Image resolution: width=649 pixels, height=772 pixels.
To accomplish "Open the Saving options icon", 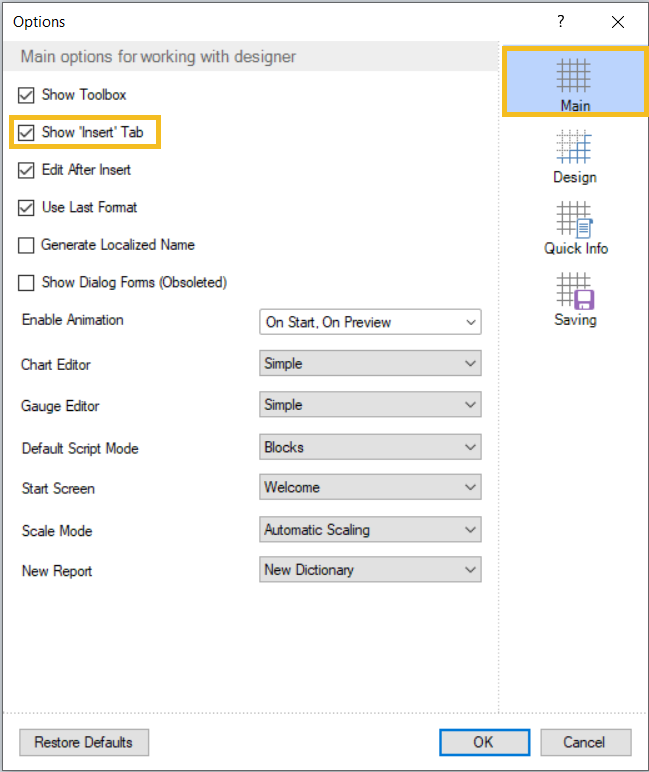I will (x=575, y=291).
